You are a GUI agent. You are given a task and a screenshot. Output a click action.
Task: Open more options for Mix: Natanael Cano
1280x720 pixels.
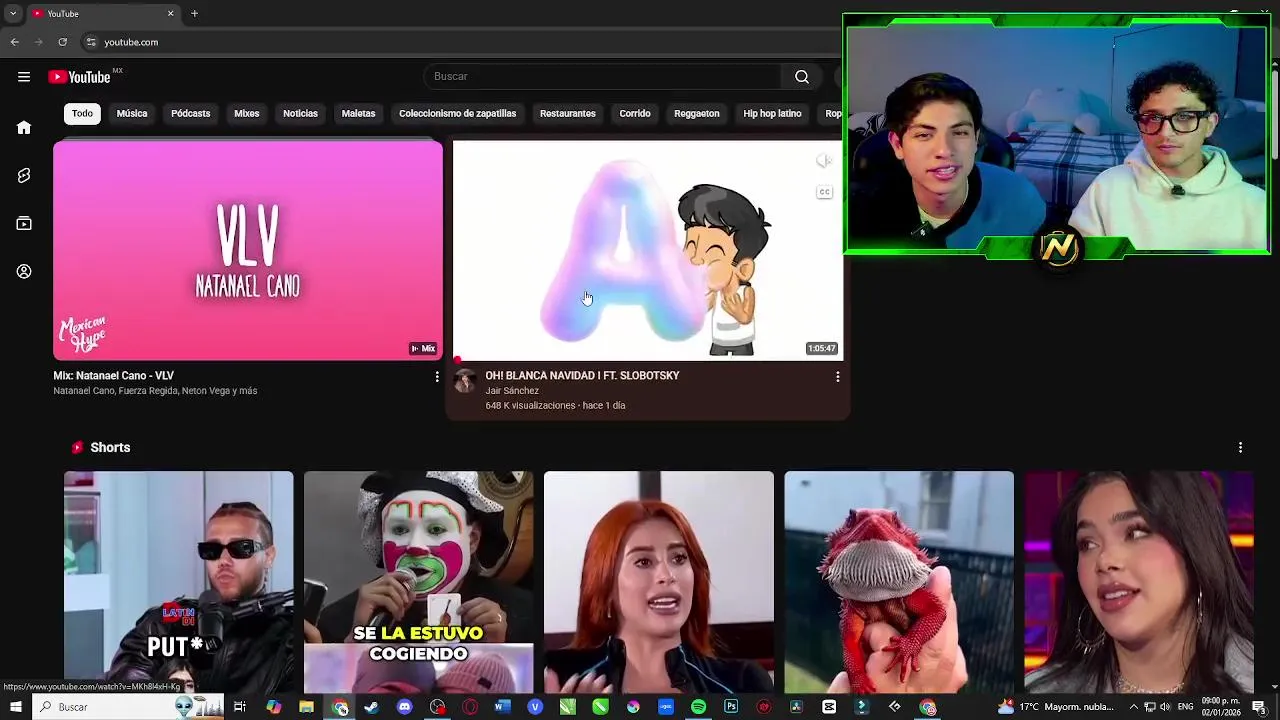tap(437, 377)
